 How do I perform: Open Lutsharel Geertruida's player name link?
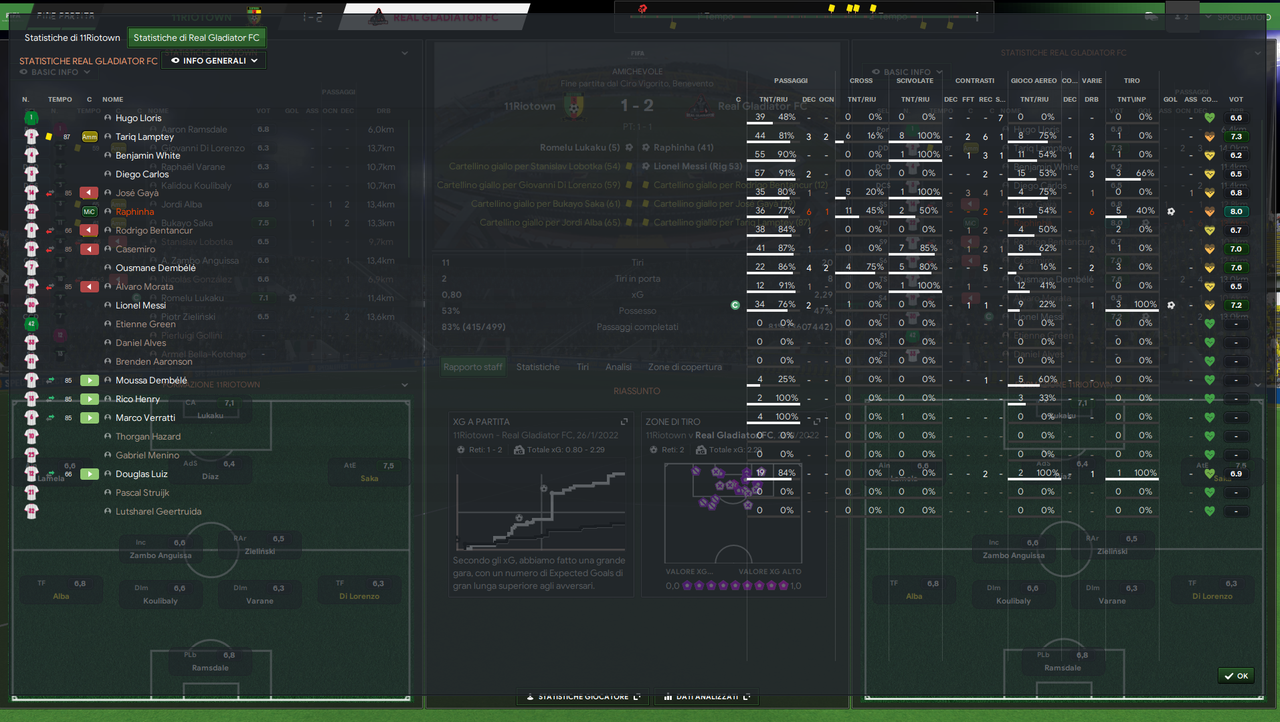[158, 511]
